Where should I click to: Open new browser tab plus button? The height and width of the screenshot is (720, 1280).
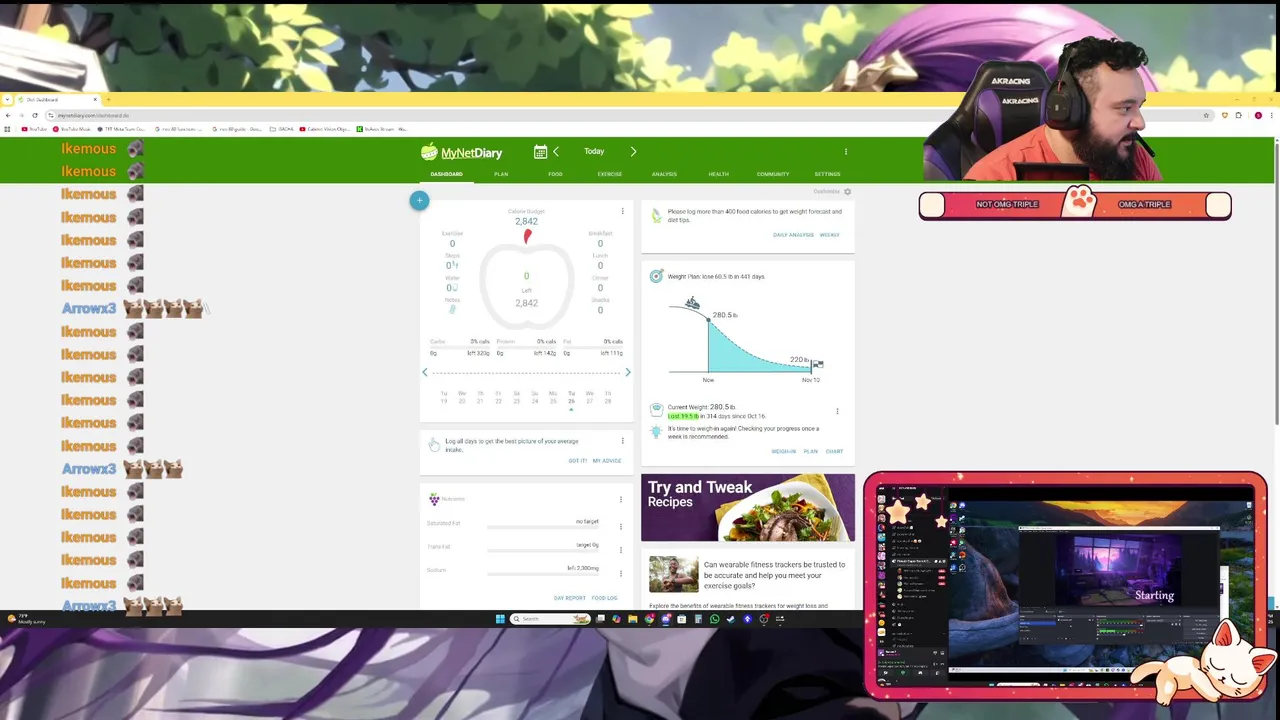108,99
